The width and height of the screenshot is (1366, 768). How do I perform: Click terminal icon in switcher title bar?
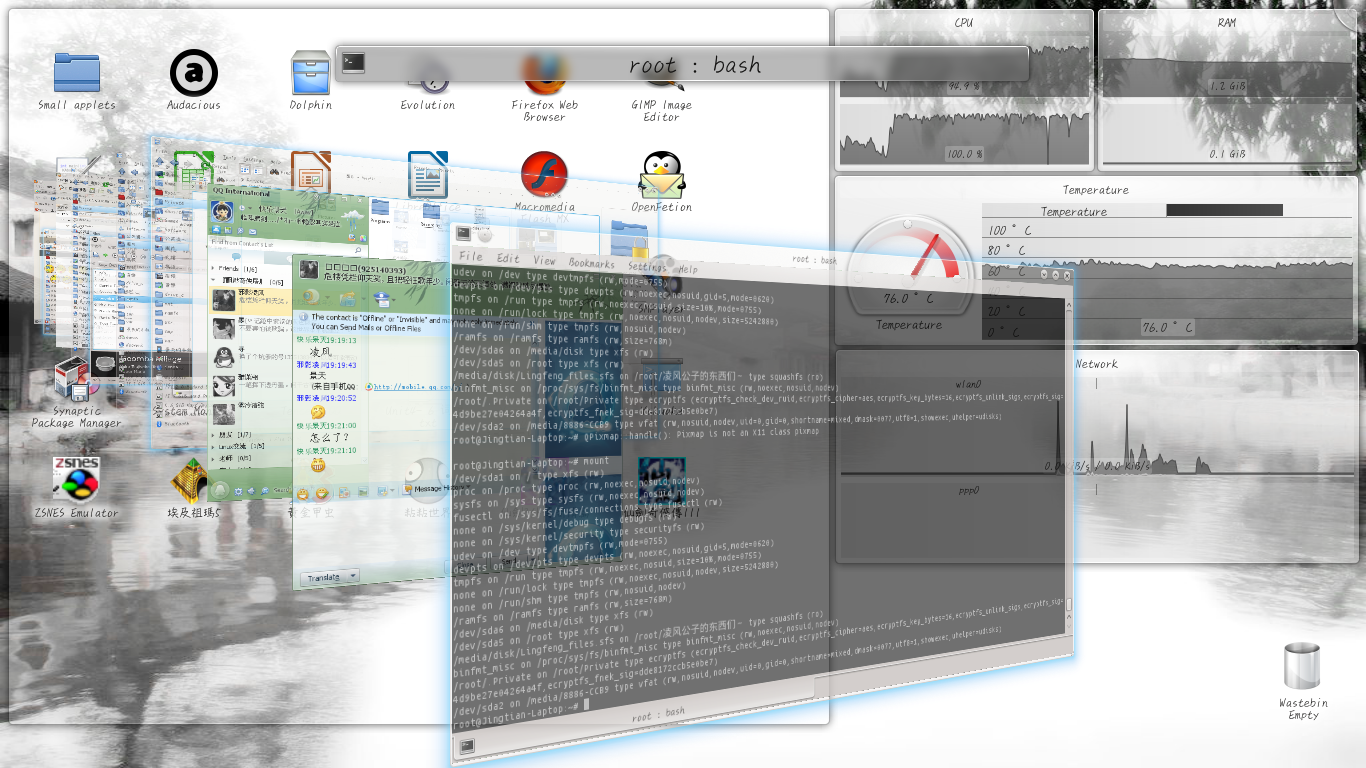point(353,63)
